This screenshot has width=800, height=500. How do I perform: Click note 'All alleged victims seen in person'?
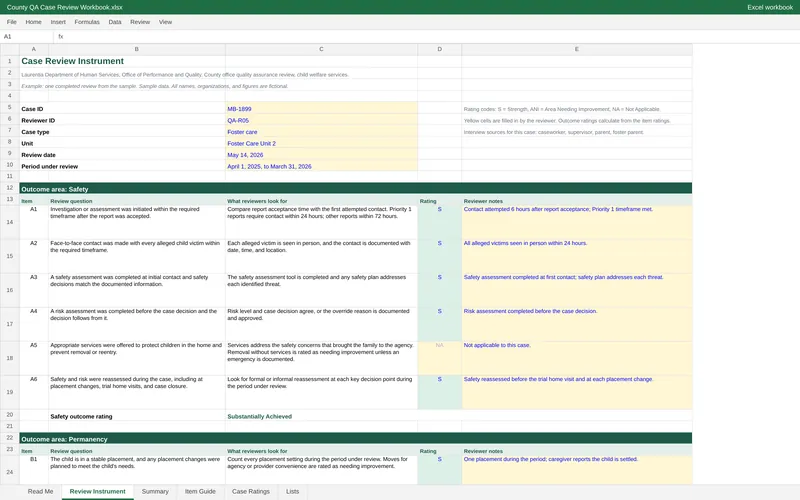577,256
